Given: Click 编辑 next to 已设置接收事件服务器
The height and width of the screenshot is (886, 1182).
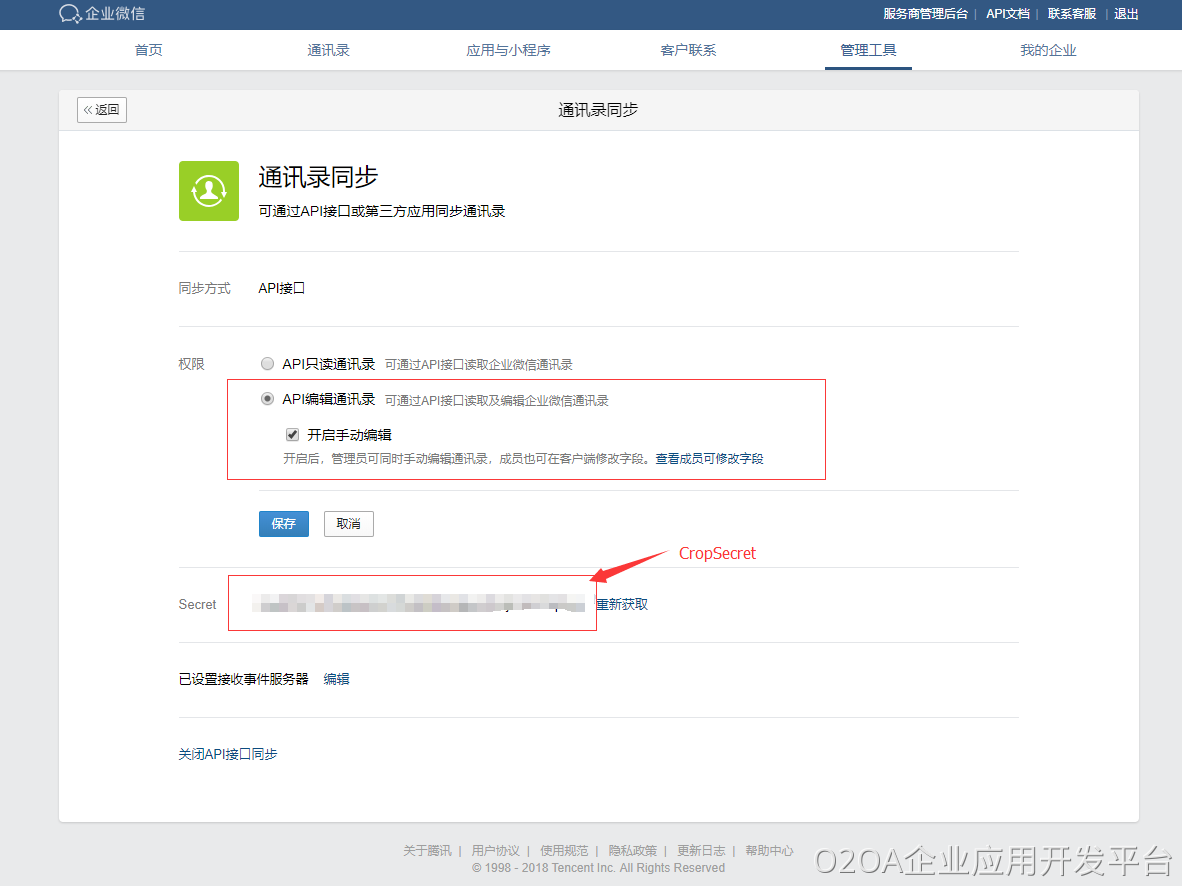Looking at the screenshot, I should 336,679.
